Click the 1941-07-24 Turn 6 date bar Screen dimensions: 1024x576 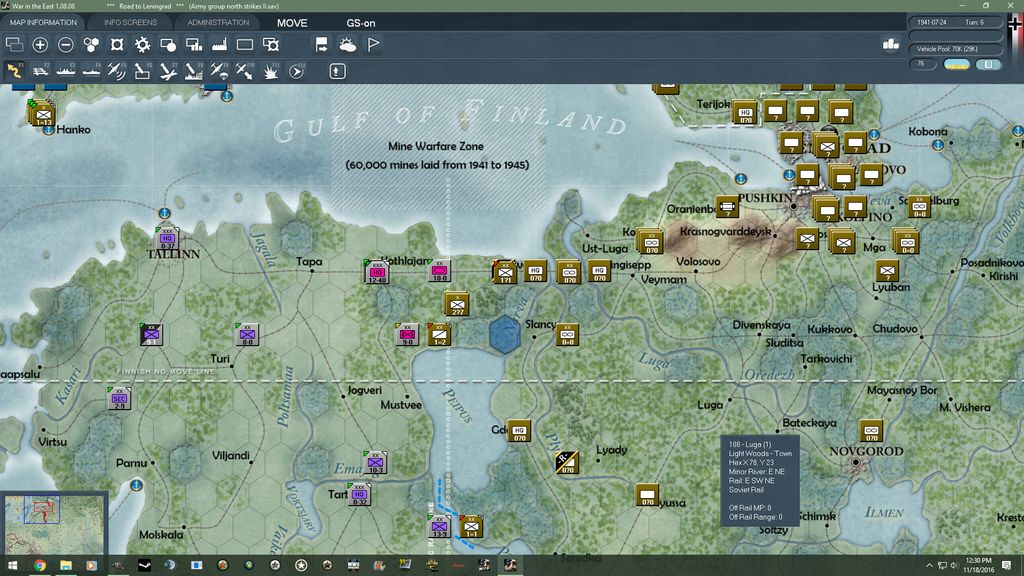tap(955, 22)
